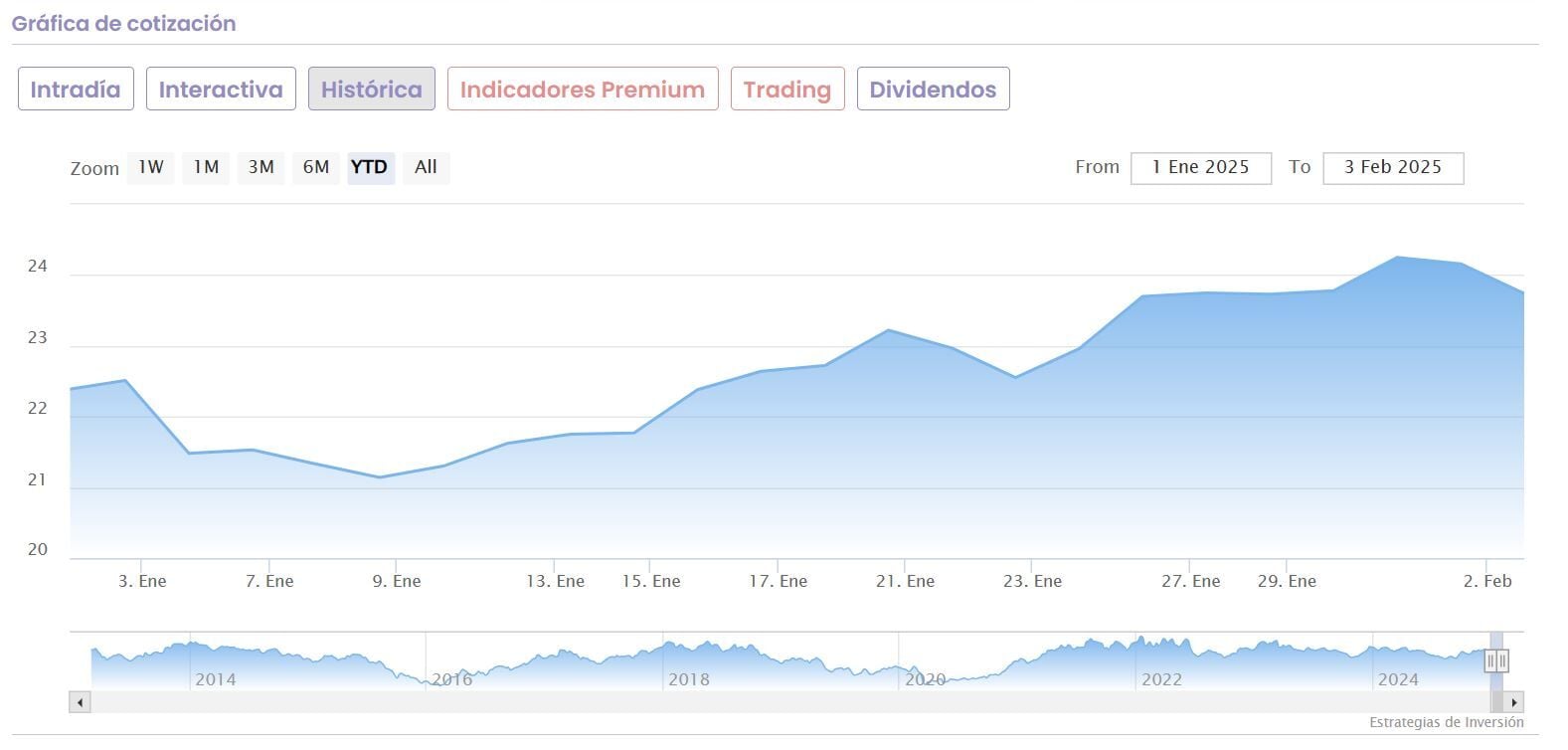Set zoom range to 1M
This screenshot has height=750, width=1568.
tap(206, 167)
